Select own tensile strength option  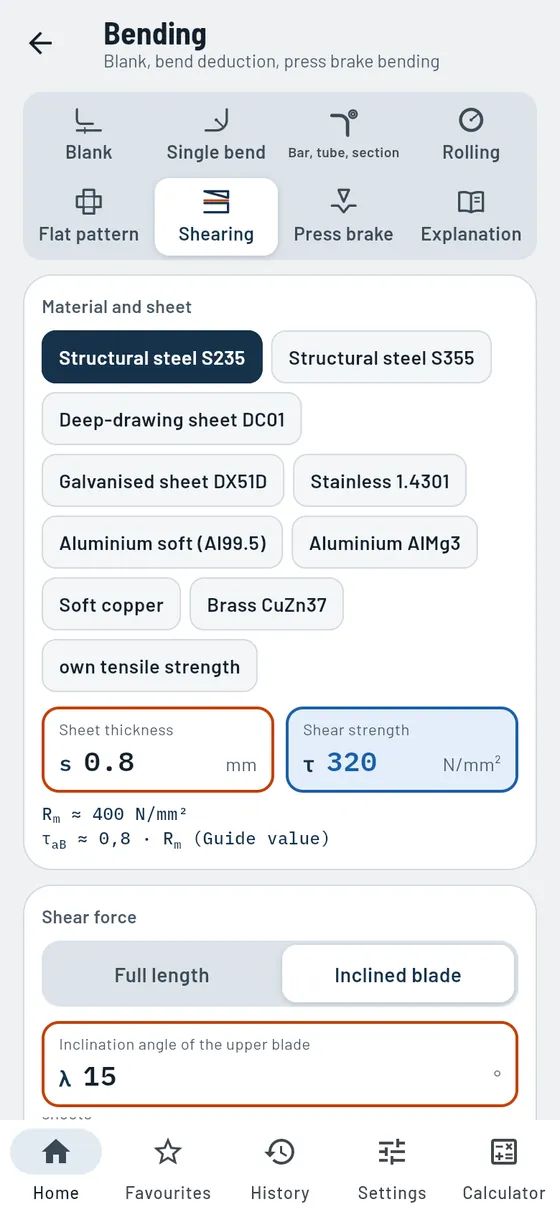[150, 667]
